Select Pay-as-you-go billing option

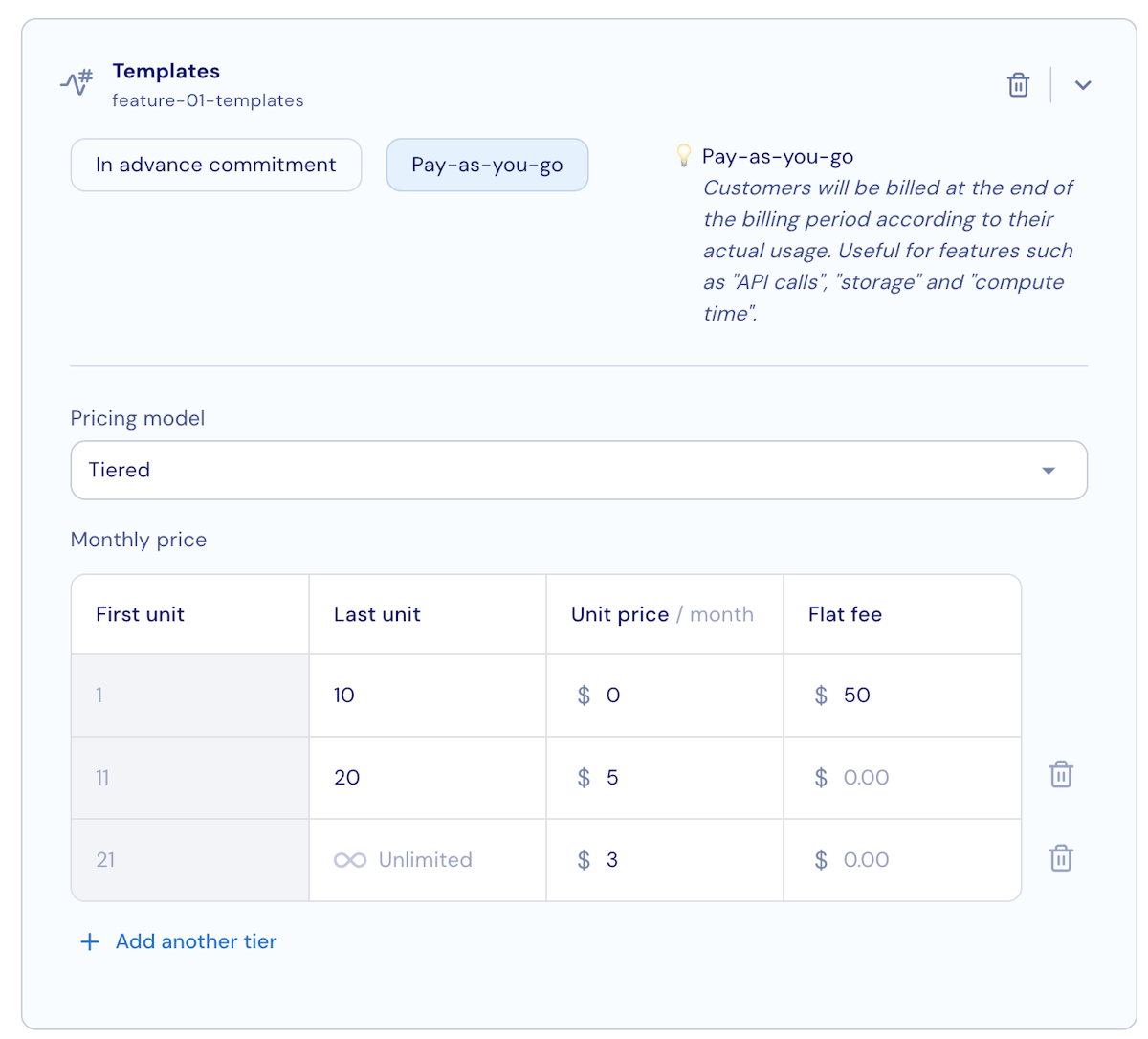(x=487, y=165)
